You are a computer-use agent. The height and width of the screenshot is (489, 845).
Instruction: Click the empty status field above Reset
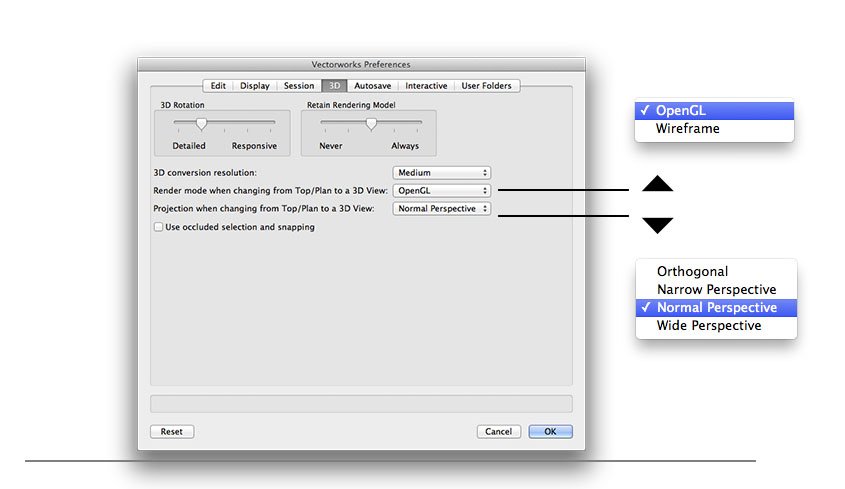point(361,404)
